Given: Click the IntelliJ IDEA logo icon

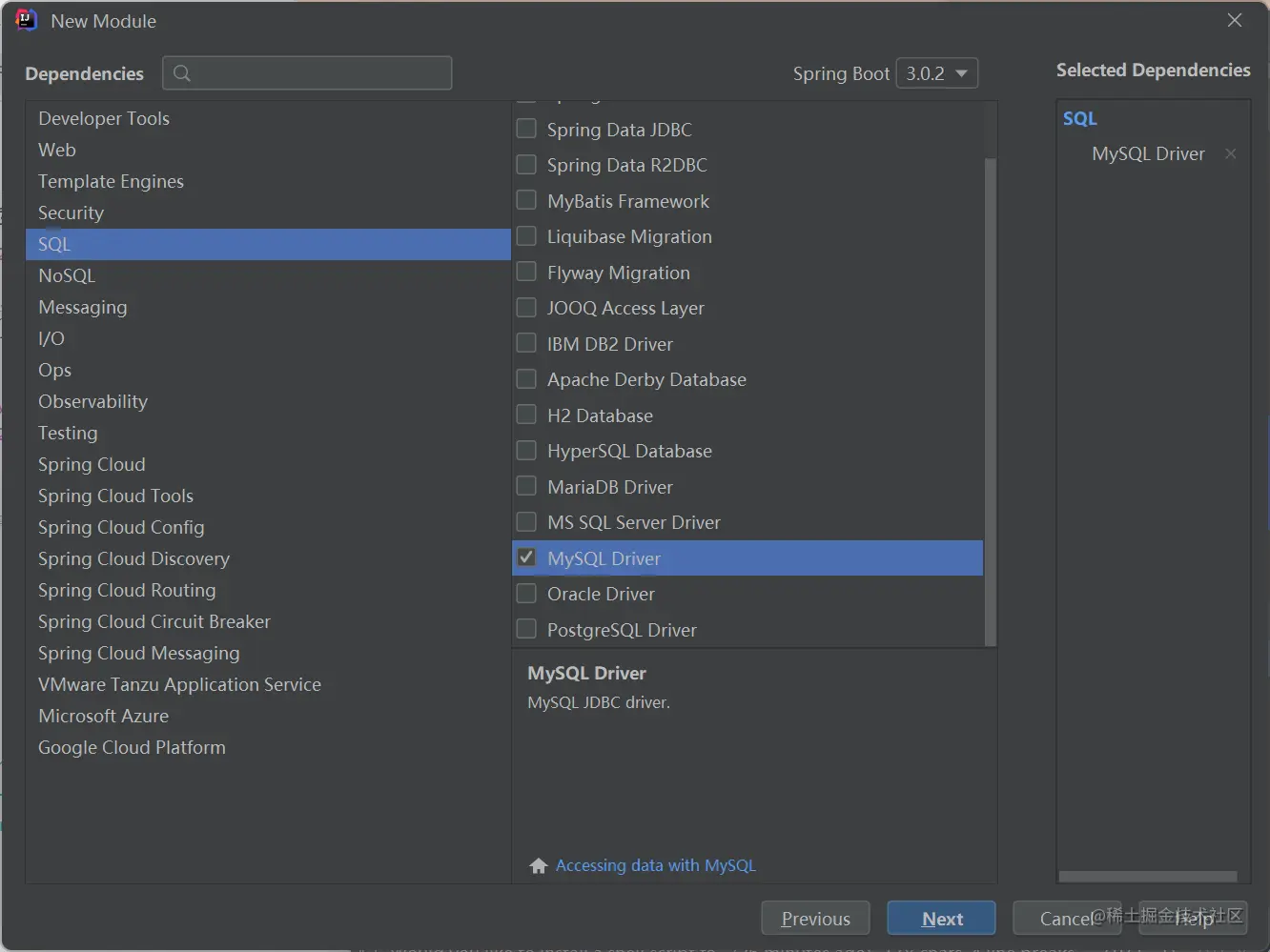Looking at the screenshot, I should (26, 20).
